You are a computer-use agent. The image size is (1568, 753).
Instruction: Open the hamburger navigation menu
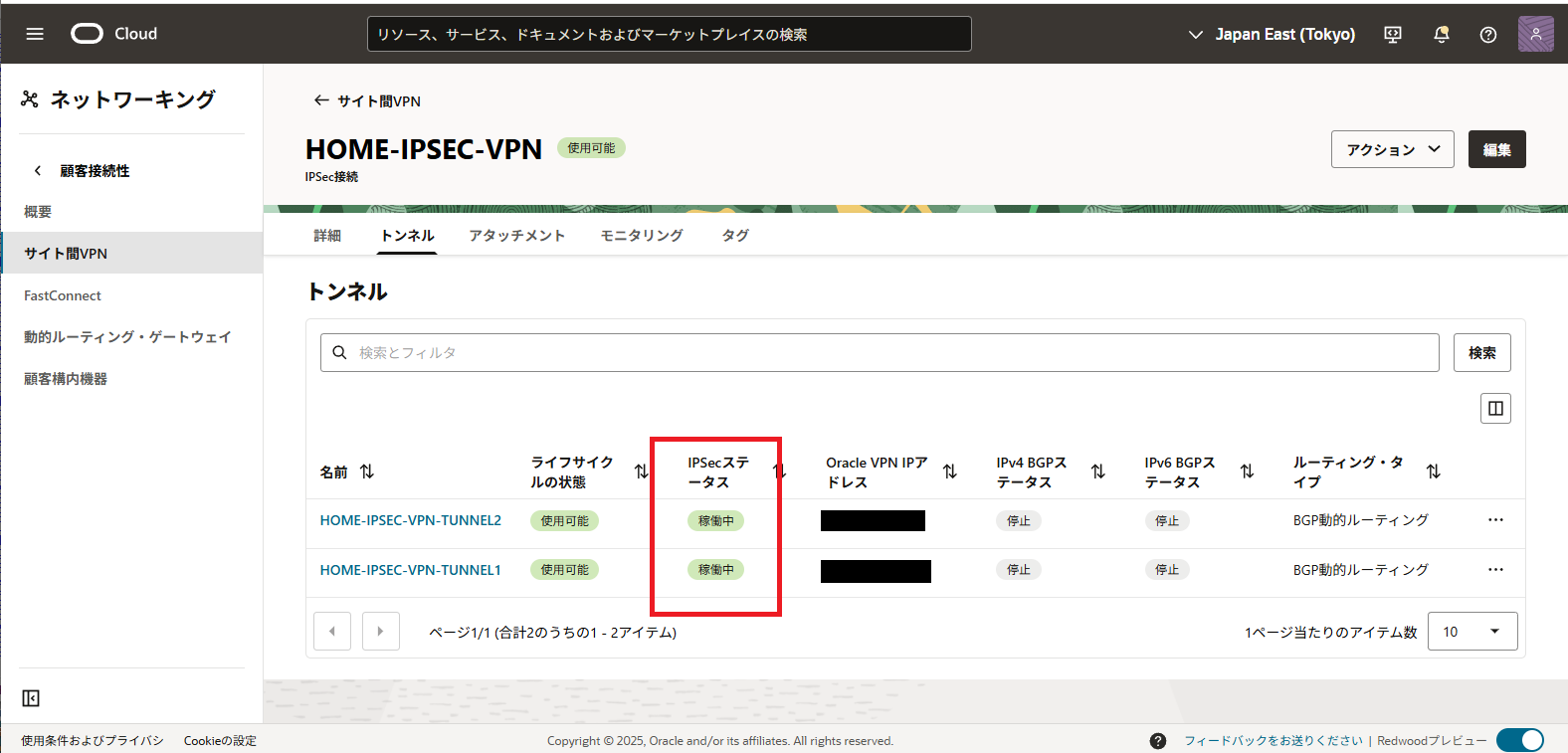pyautogui.click(x=35, y=34)
